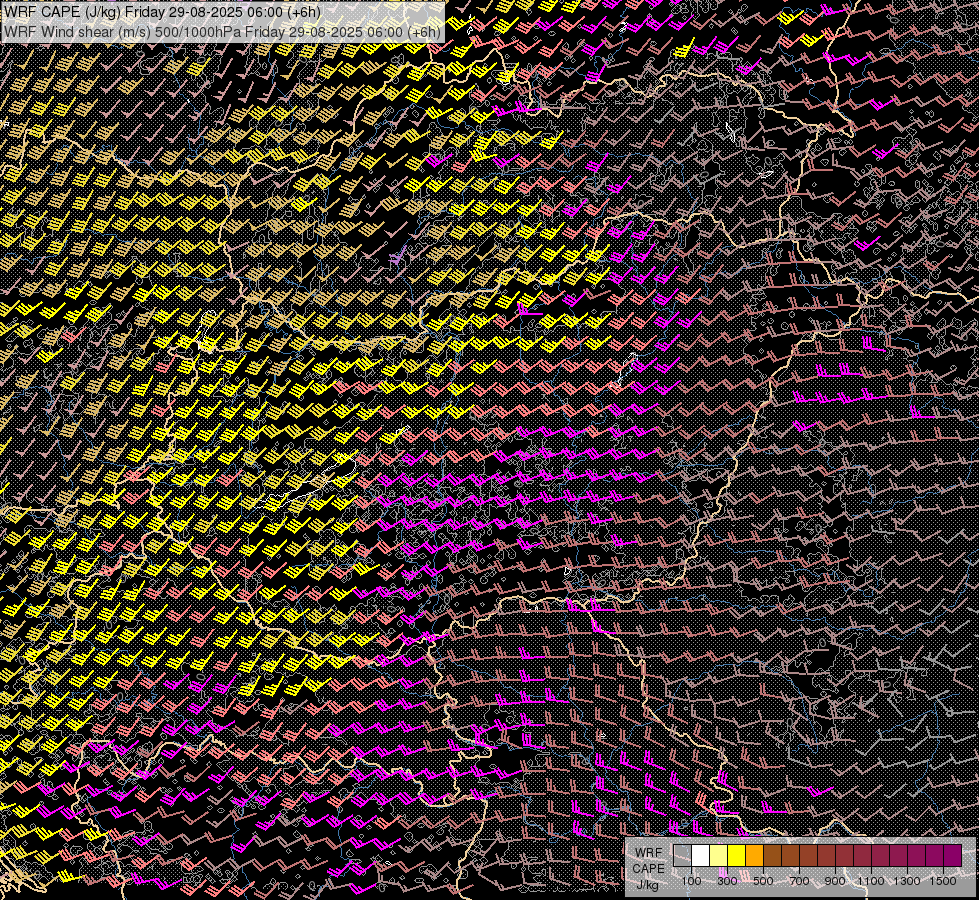This screenshot has width=979, height=900.
Task: Click the 1100 legend value
Action: 871,881
